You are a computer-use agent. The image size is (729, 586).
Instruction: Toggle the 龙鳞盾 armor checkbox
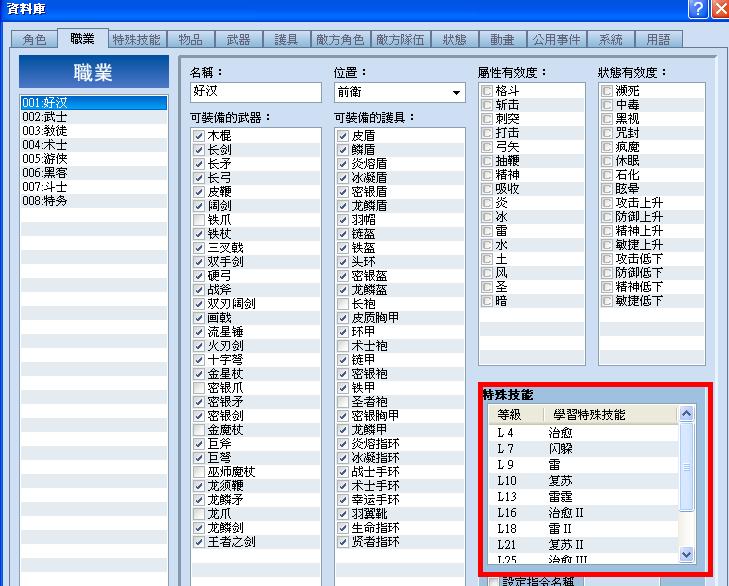click(x=343, y=206)
